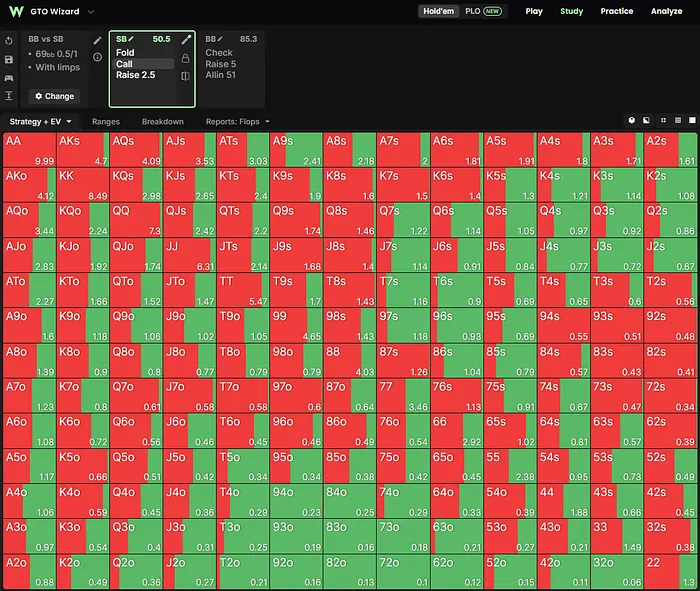Click the Change settings button
Image resolution: width=700 pixels, height=591 pixels.
54,96
